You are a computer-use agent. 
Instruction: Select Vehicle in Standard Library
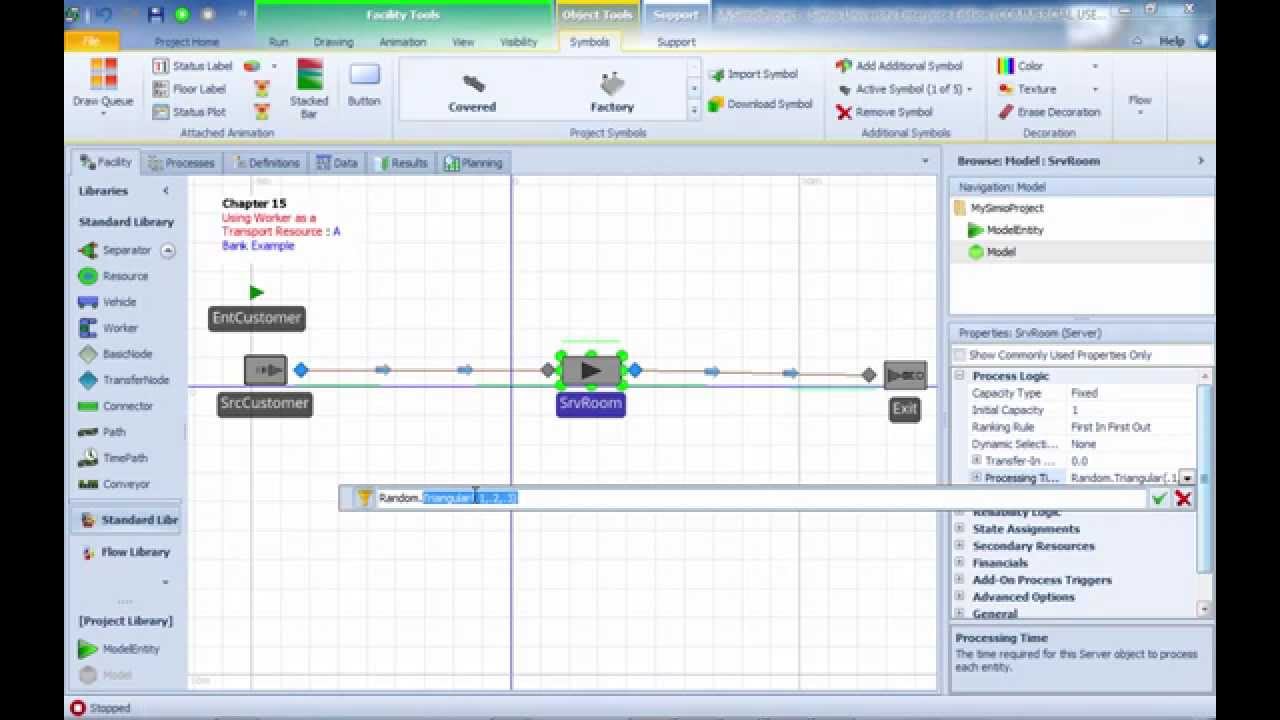(107, 302)
